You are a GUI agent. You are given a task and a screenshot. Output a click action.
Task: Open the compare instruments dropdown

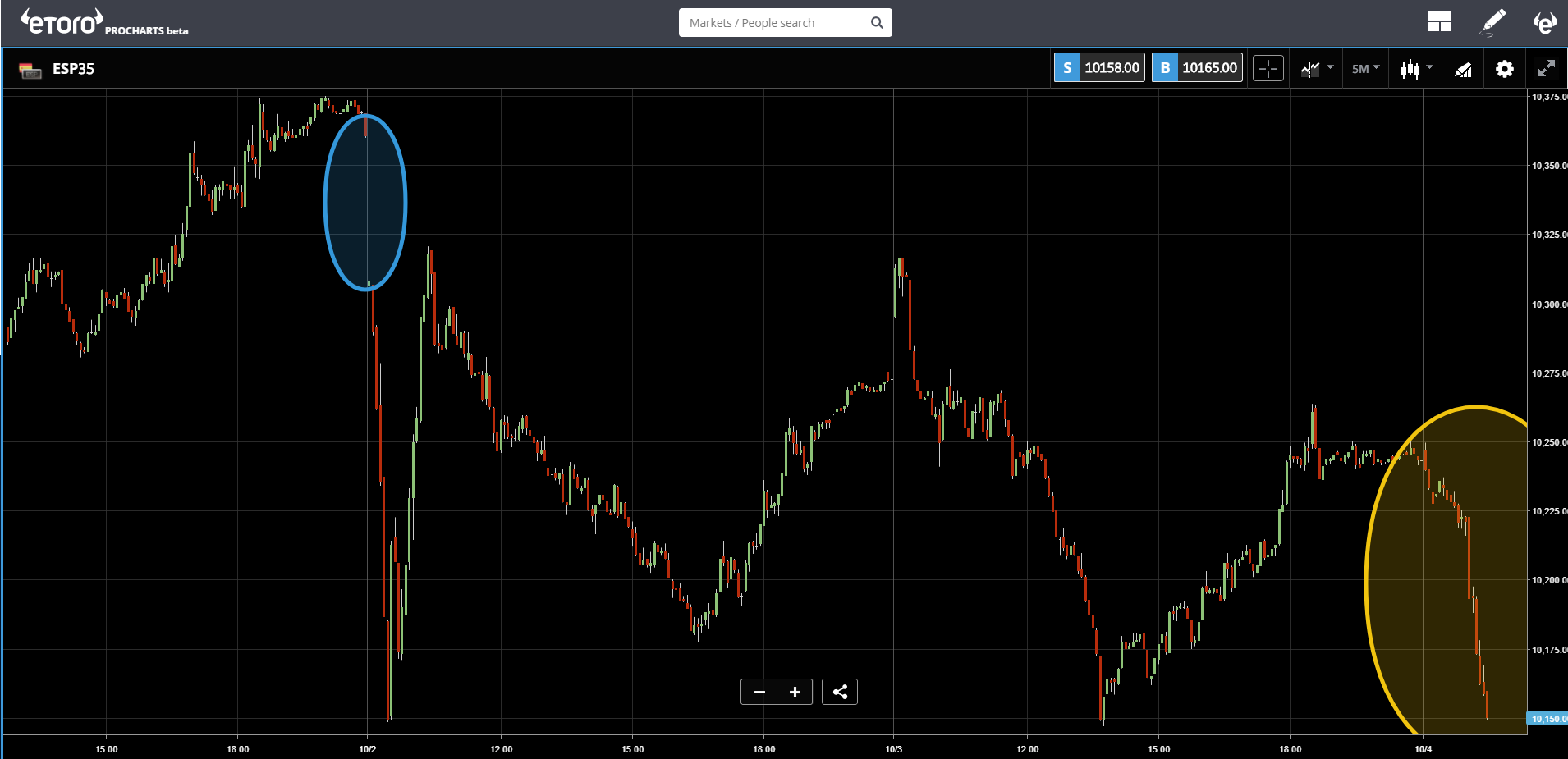click(x=1316, y=69)
